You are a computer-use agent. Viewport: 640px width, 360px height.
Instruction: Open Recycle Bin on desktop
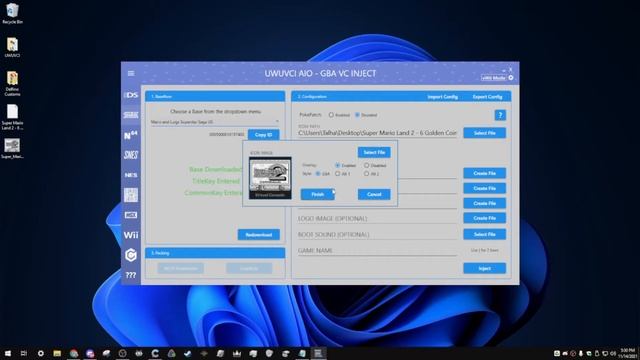click(12, 13)
